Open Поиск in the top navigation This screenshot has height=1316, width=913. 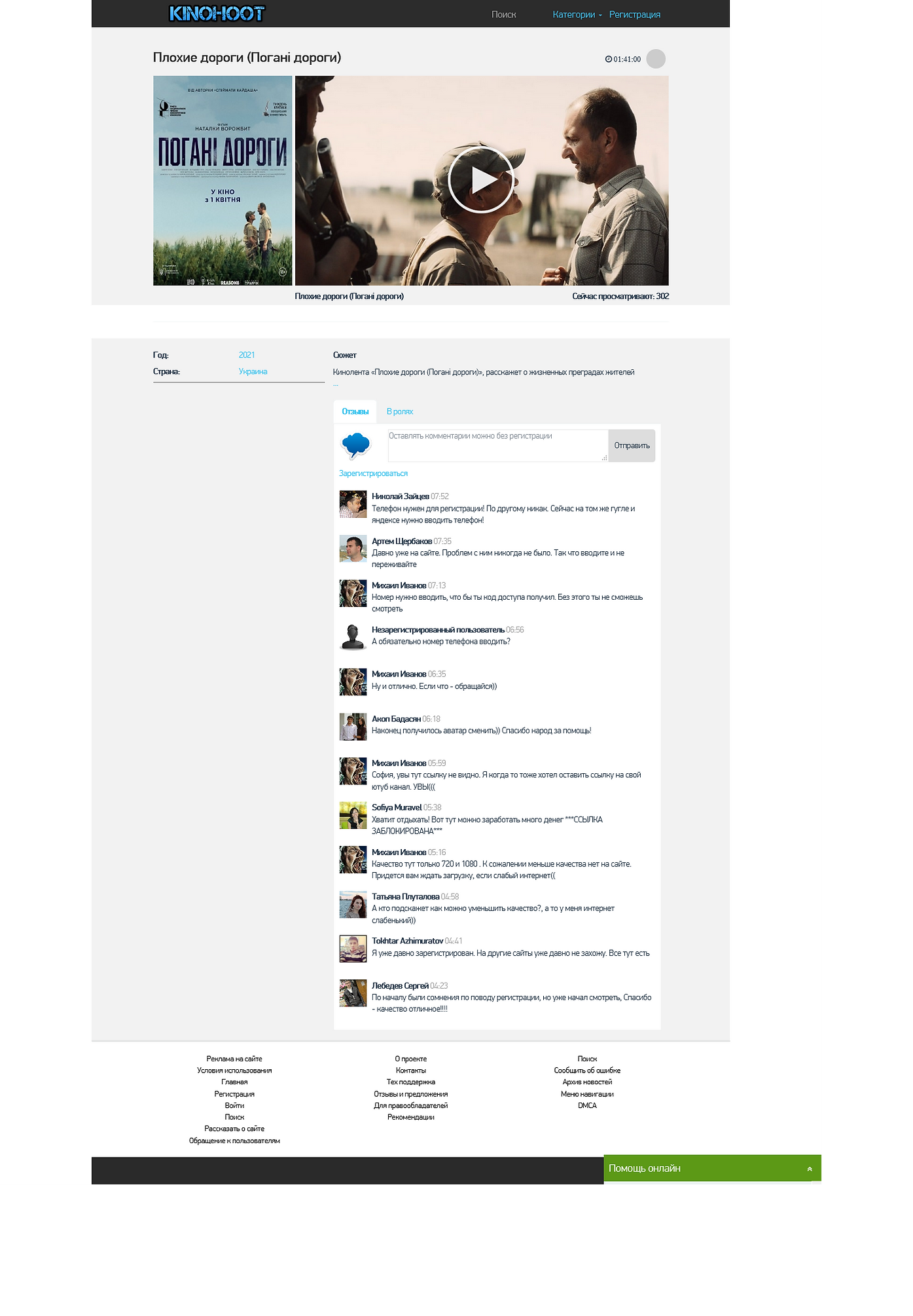(x=503, y=14)
